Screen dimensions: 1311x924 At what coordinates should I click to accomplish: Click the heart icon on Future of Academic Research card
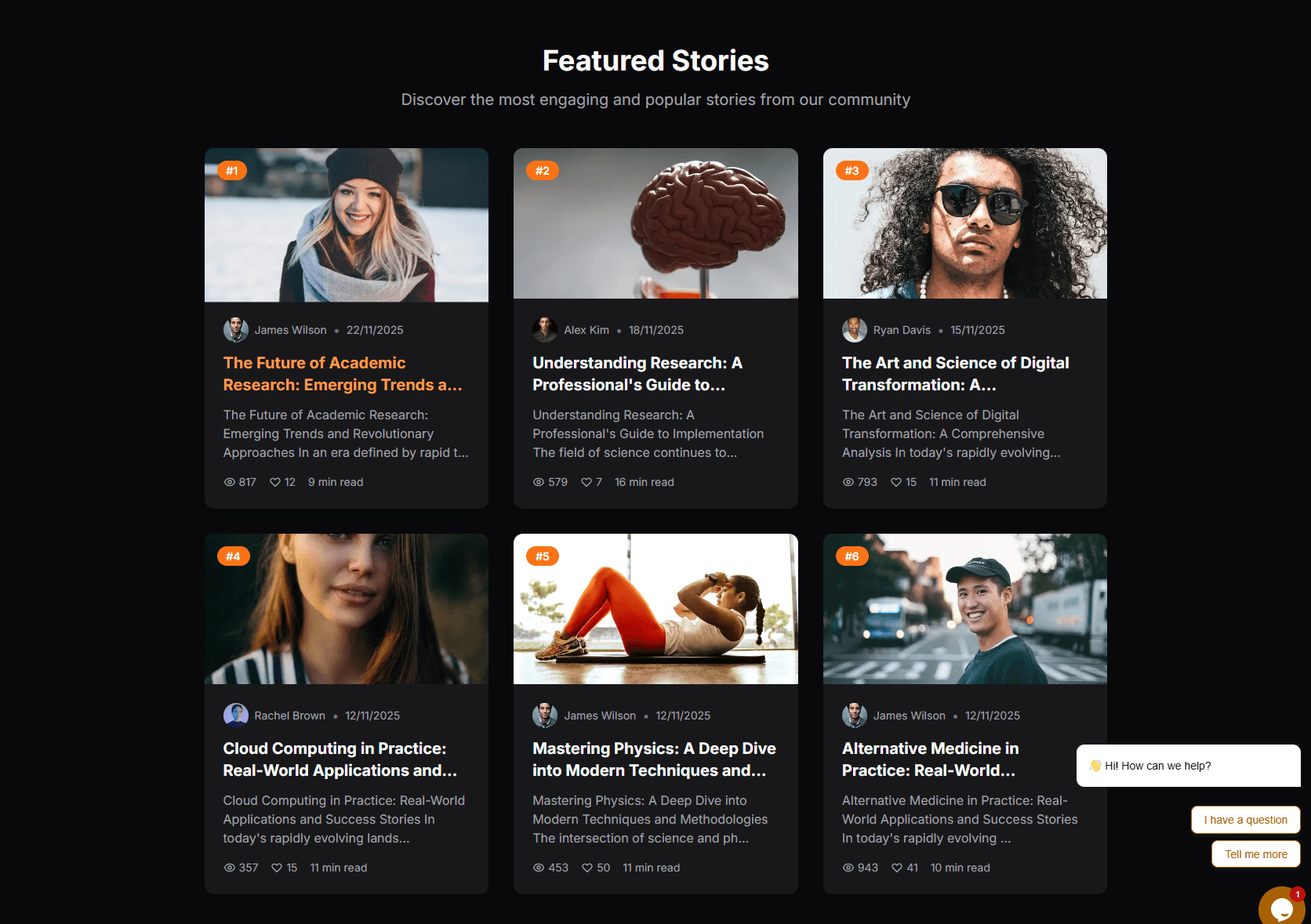coord(275,482)
